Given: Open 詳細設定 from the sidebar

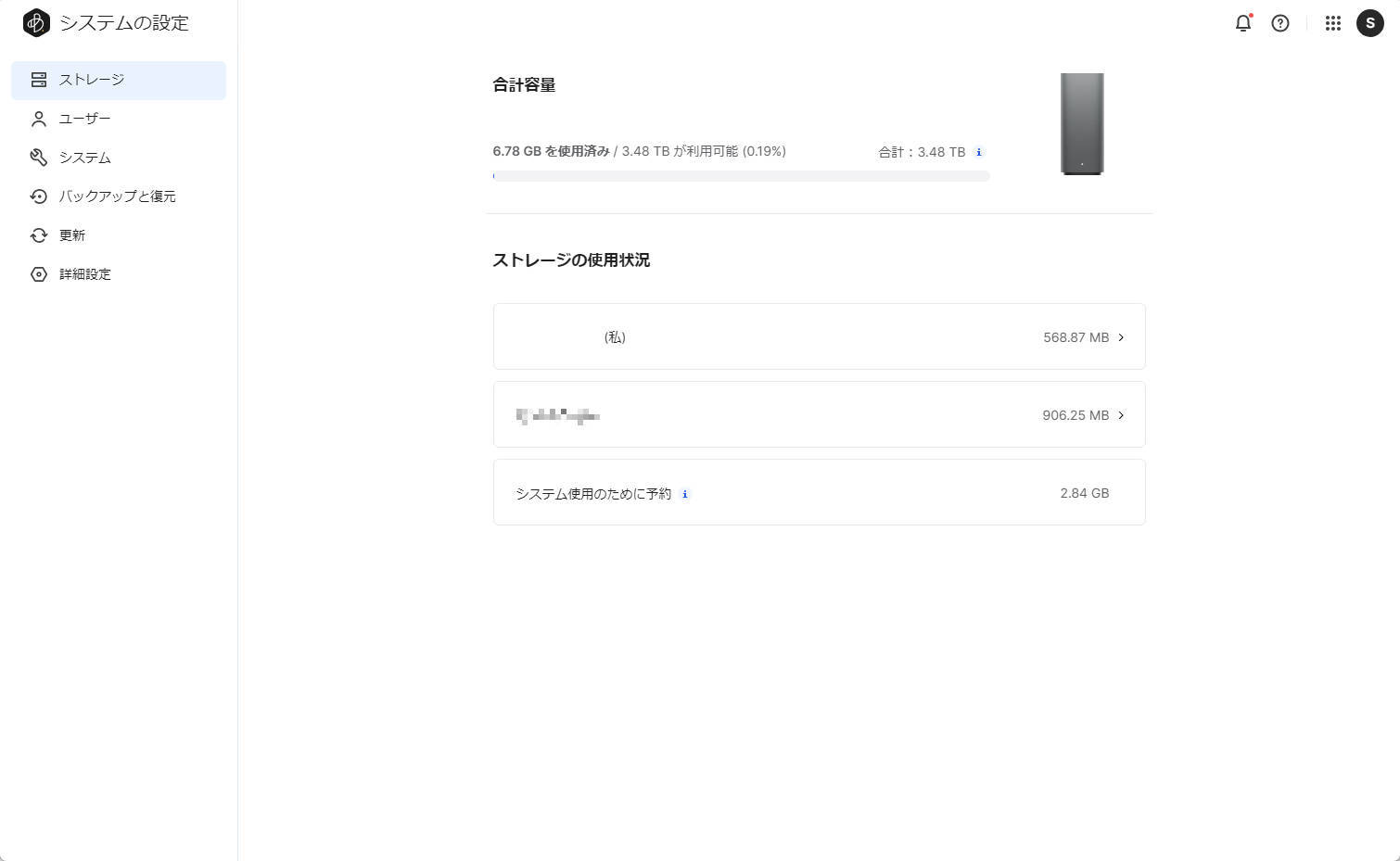Looking at the screenshot, I should (x=84, y=274).
